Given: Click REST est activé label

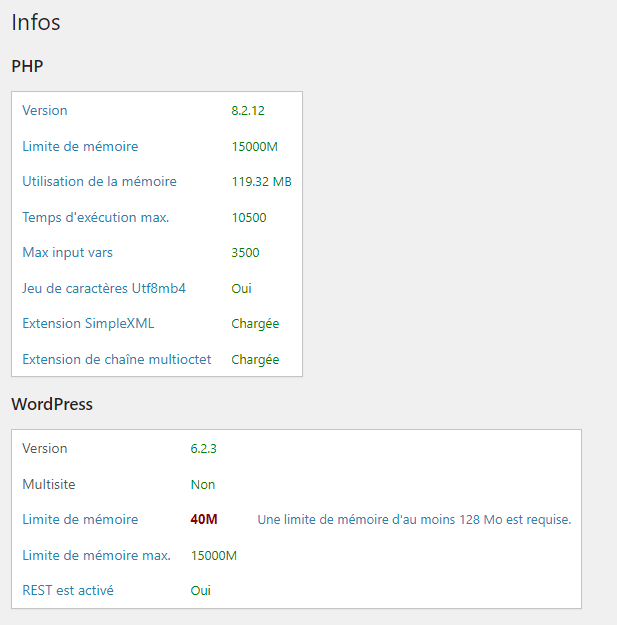Looking at the screenshot, I should click(x=68, y=590).
